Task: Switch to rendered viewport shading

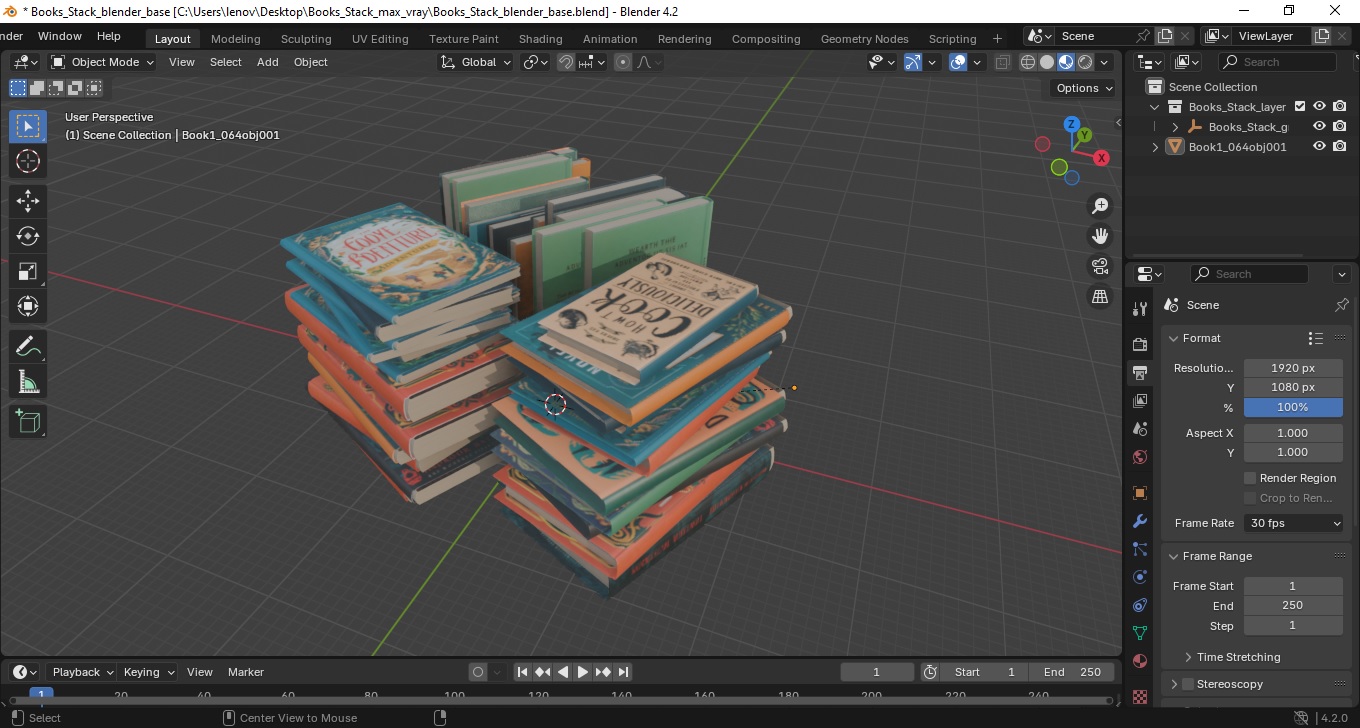Action: pyautogui.click(x=1085, y=62)
